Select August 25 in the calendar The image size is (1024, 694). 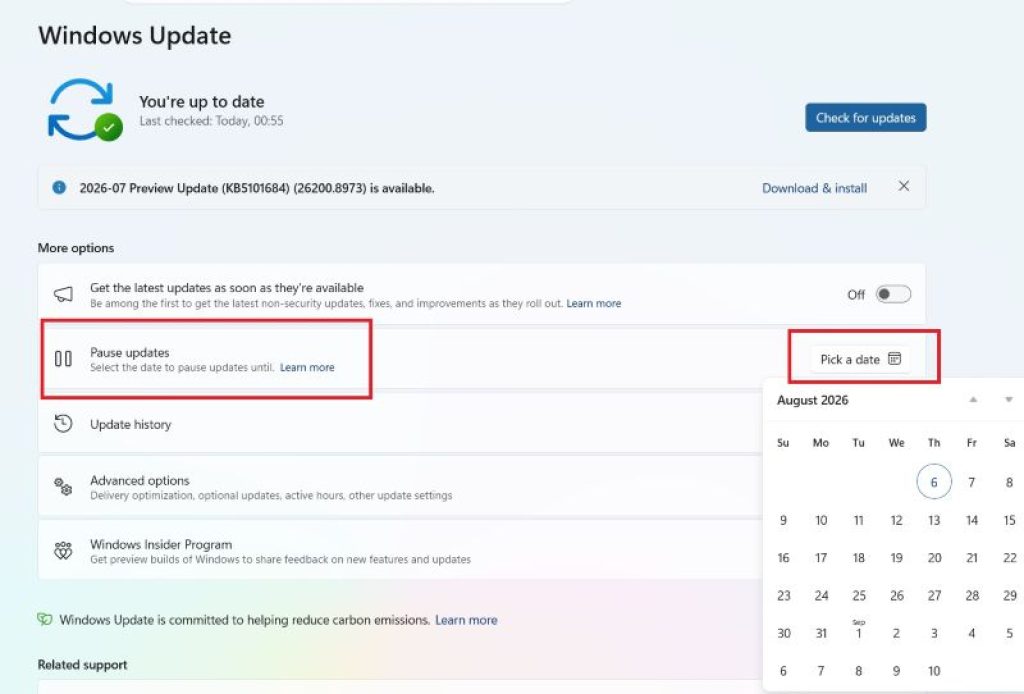(x=859, y=595)
